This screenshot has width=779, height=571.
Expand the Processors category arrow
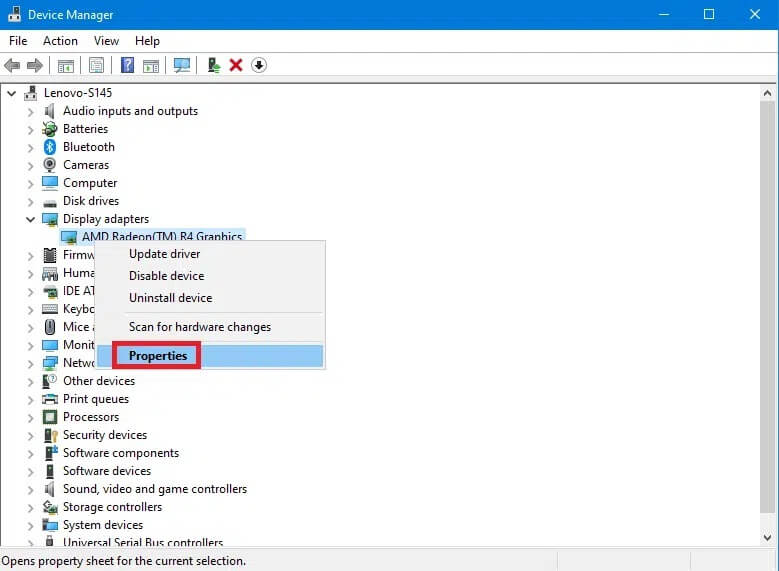(x=31, y=417)
